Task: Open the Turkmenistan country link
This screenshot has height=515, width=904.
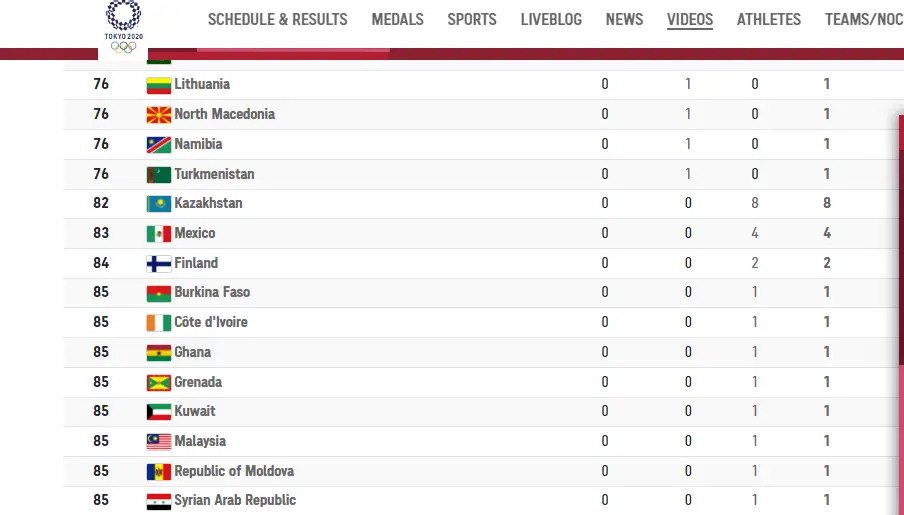Action: (214, 174)
